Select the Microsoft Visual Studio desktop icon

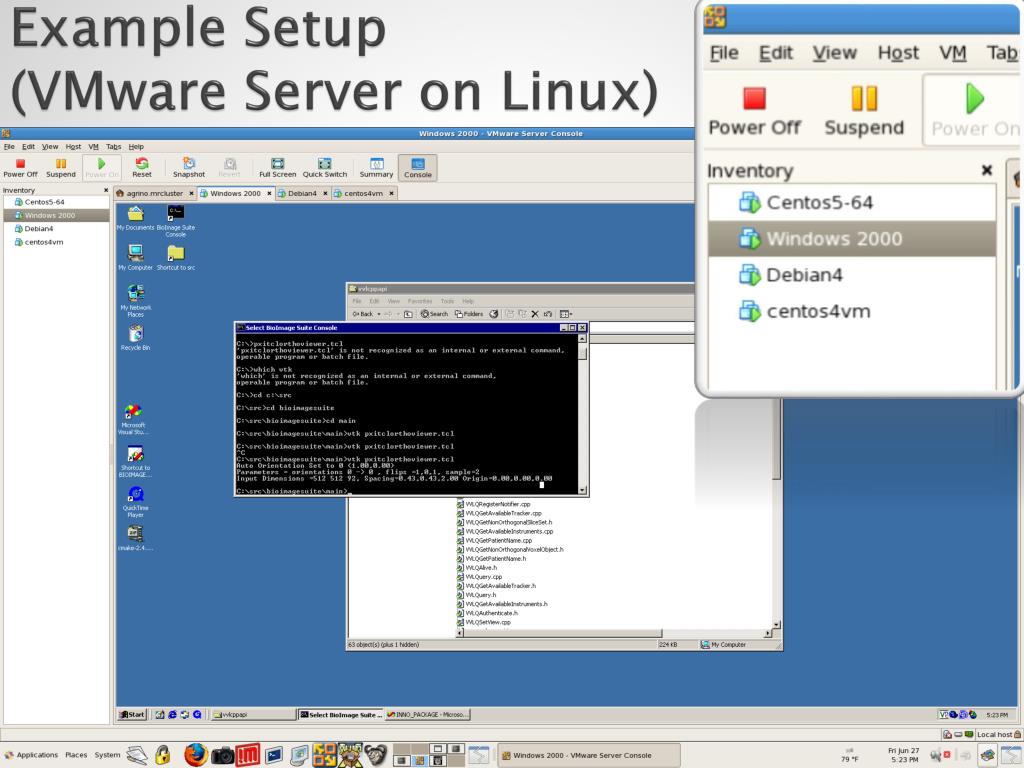[x=133, y=419]
